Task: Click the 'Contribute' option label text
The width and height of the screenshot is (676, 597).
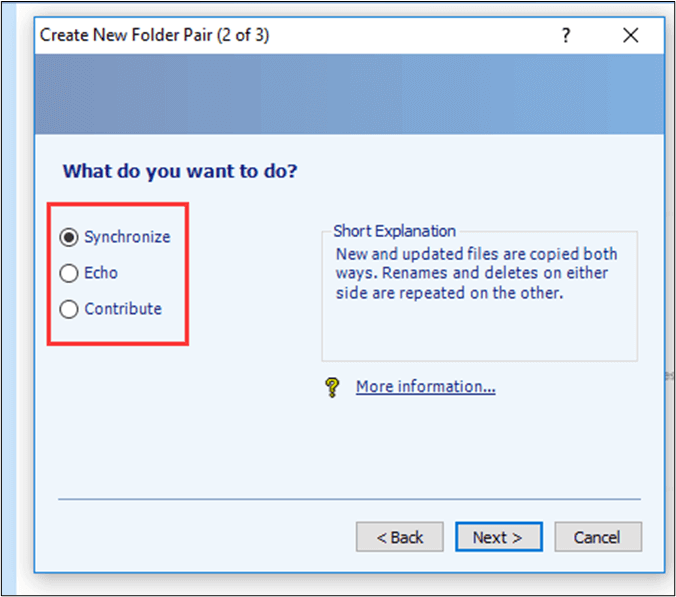Action: click(123, 309)
